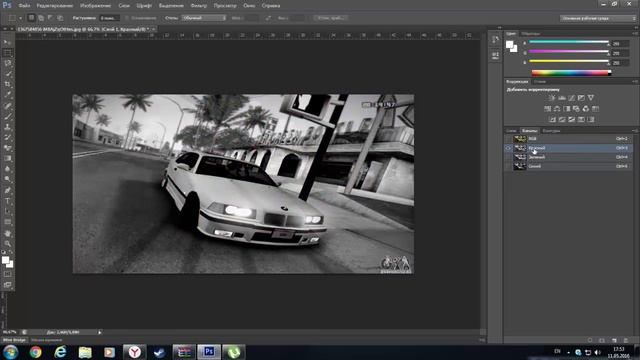Select the Move tool
This screenshot has height=360, width=640.
pyautogui.click(x=8, y=42)
